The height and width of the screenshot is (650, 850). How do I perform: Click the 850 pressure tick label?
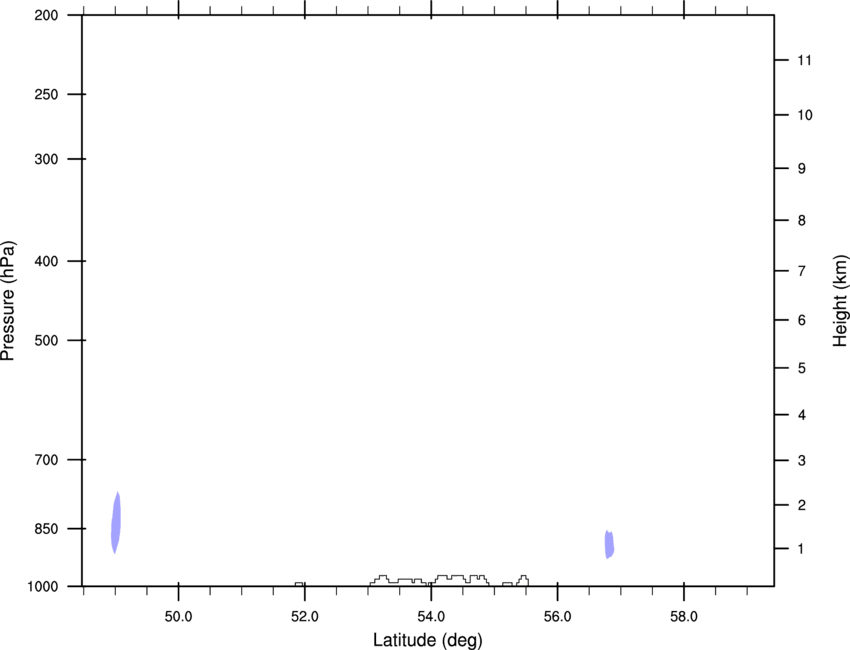46,529
